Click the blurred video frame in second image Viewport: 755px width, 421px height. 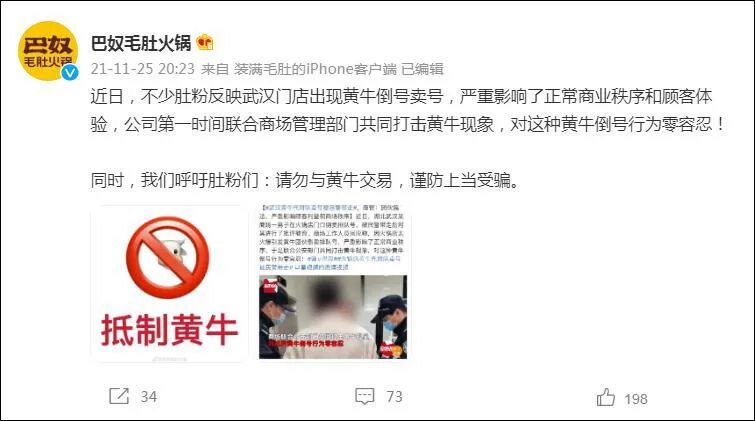333,317
